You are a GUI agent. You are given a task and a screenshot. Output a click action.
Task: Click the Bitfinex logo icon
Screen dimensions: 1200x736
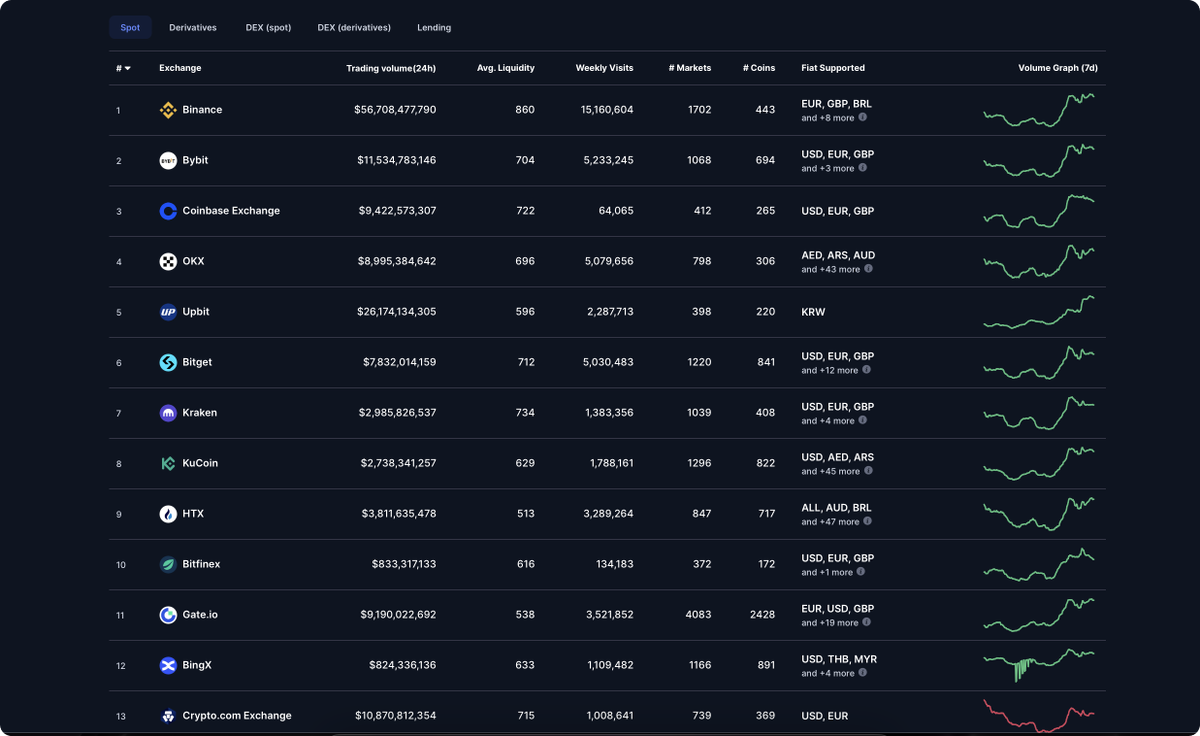coord(168,564)
